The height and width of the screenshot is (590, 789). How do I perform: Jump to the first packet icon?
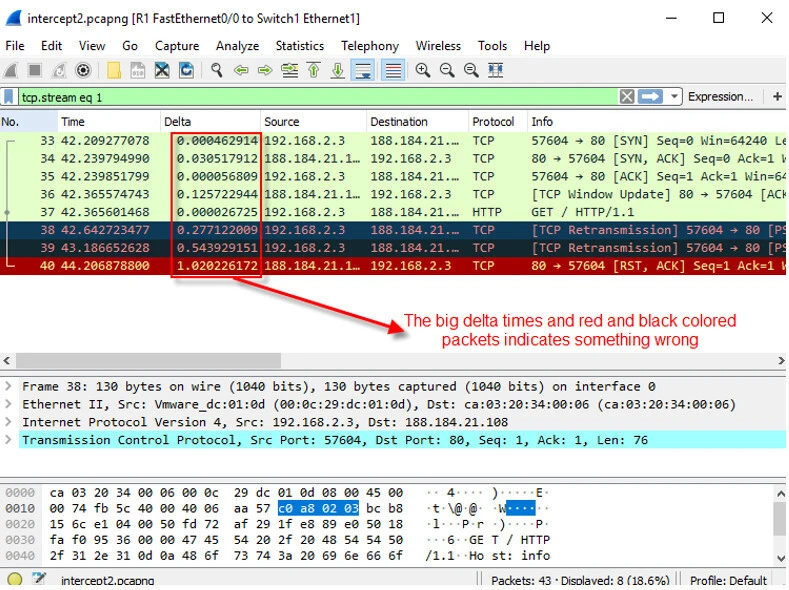[314, 70]
